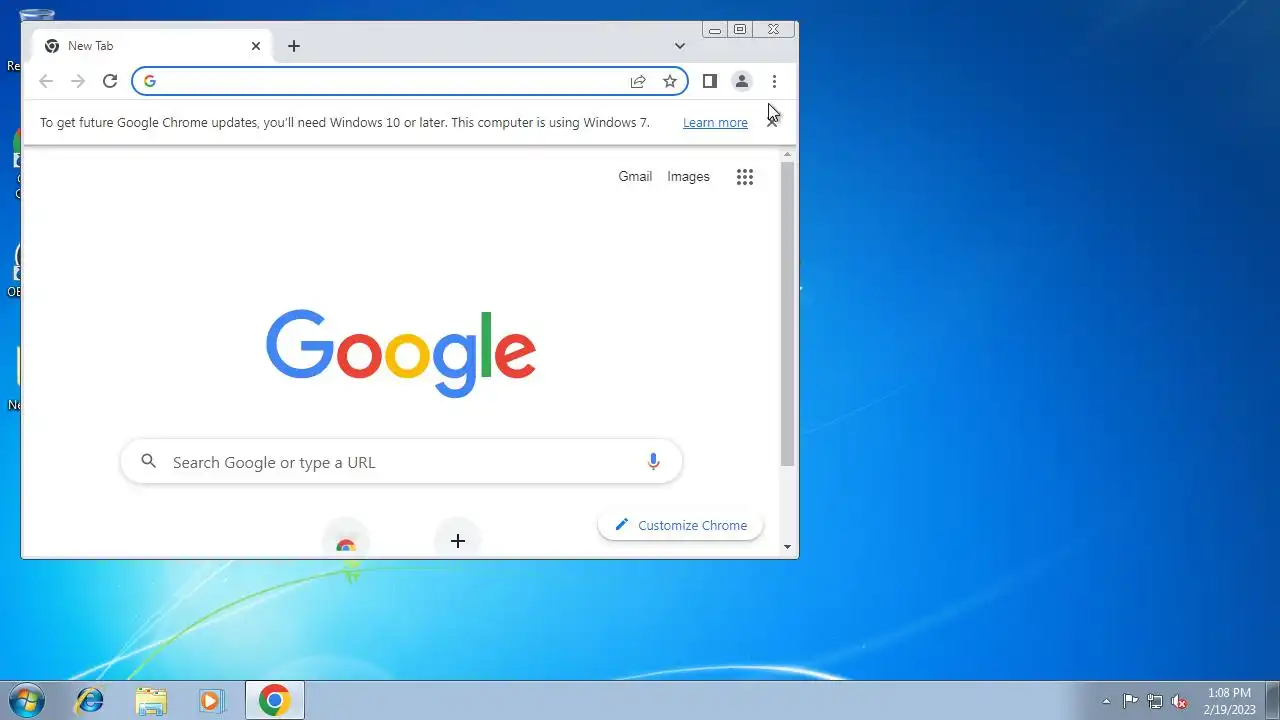This screenshot has width=1280, height=720.
Task: Open Google Images link
Action: pyautogui.click(x=688, y=176)
